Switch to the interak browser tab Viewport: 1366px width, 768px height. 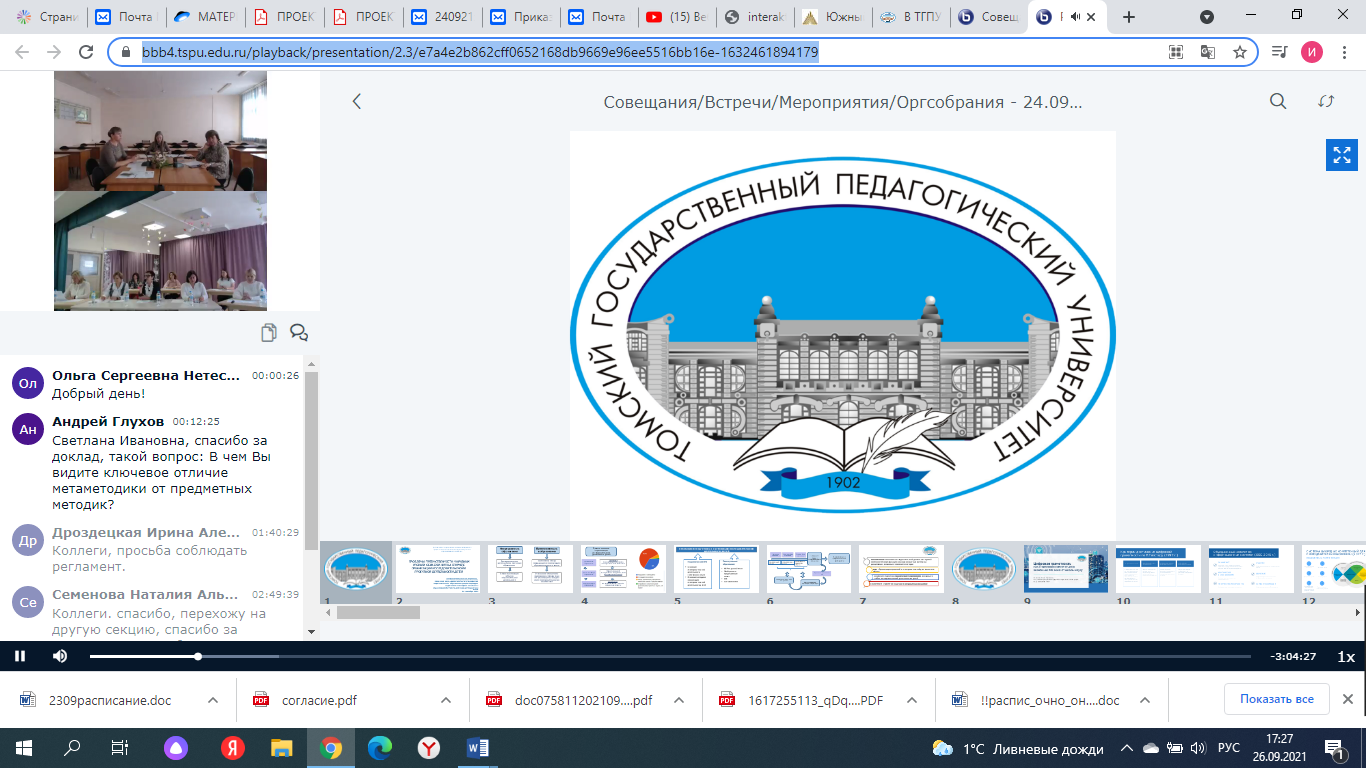(x=755, y=17)
